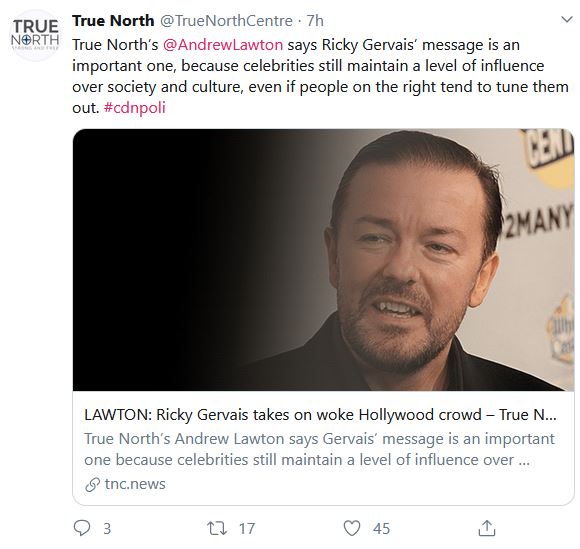Click the 45 likes count
The image size is (580, 549).
(x=381, y=529)
